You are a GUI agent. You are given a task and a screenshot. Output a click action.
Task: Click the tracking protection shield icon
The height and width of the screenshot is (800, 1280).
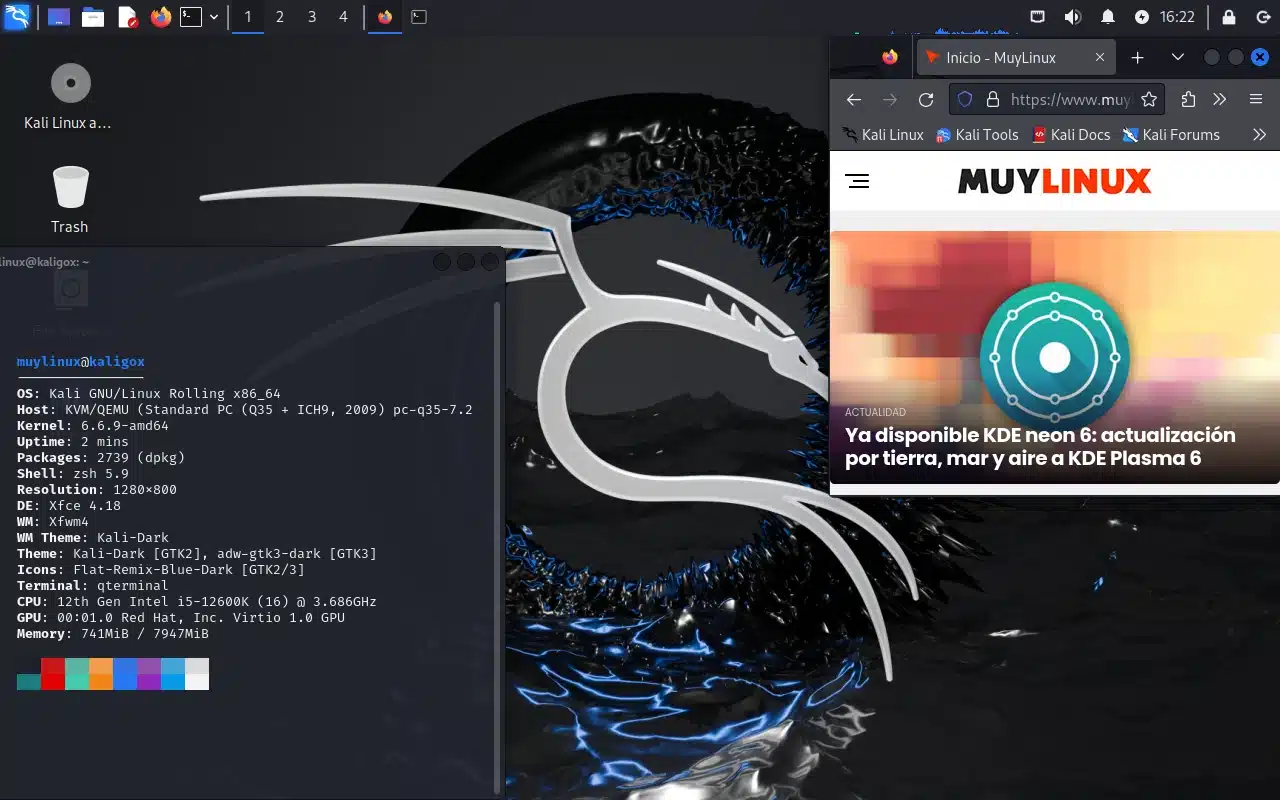click(965, 99)
